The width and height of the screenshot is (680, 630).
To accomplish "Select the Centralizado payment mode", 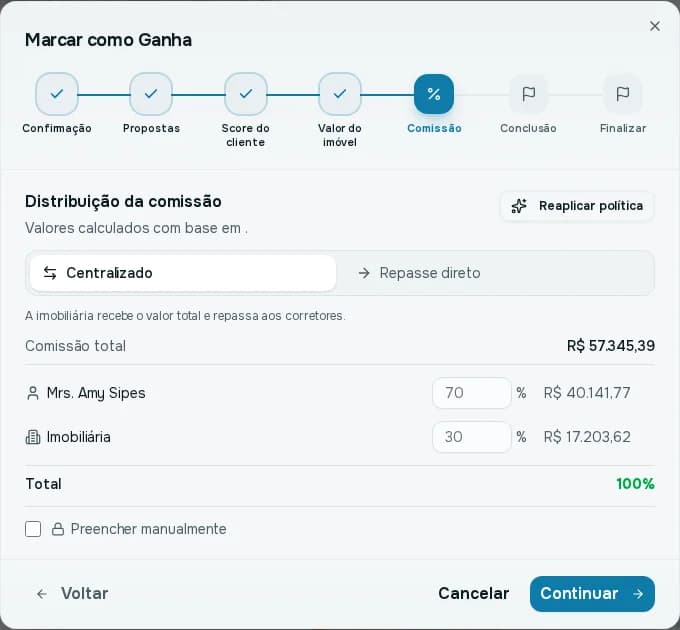I will click(183, 273).
